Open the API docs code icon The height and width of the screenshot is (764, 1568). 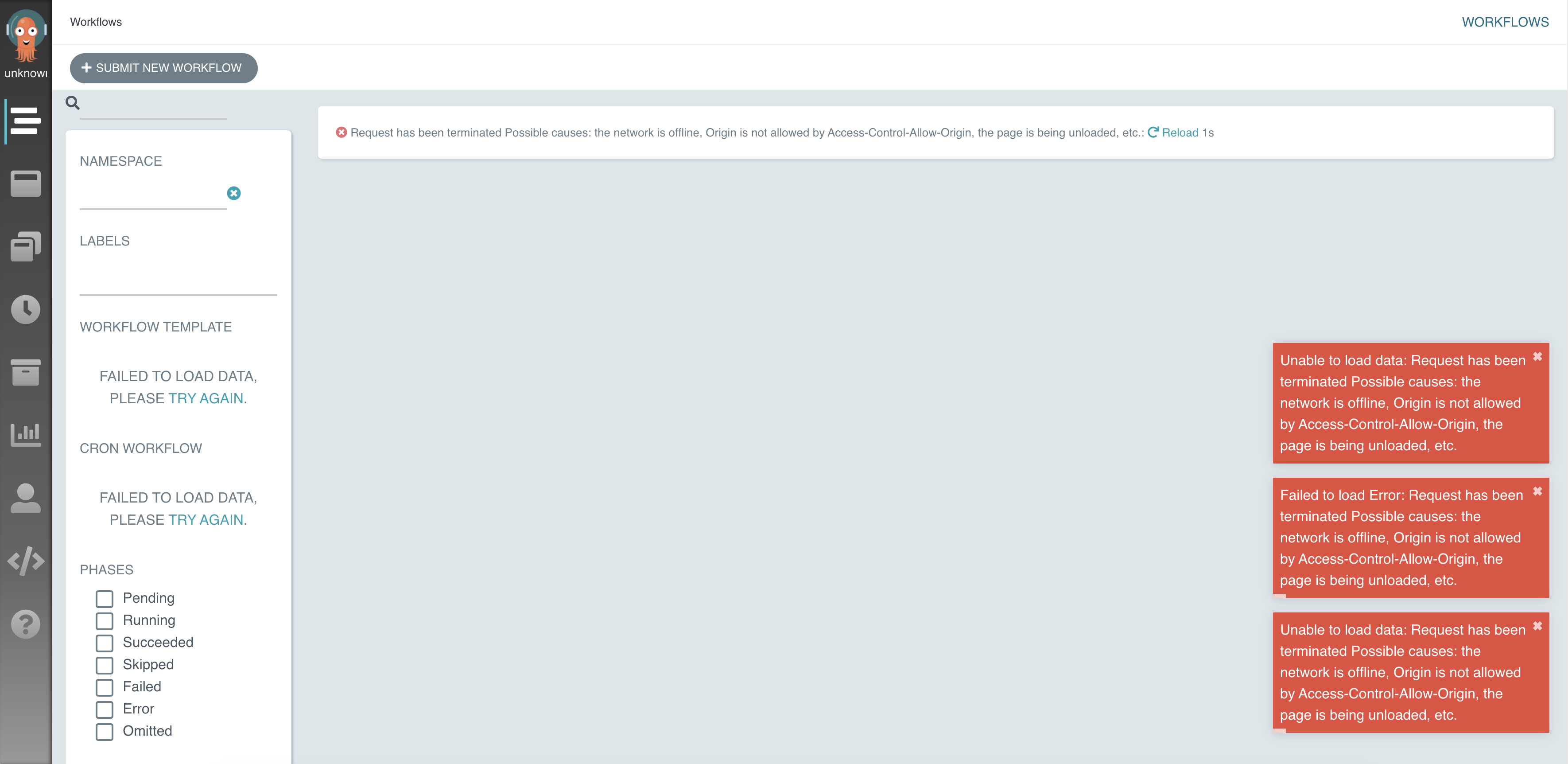tap(25, 561)
